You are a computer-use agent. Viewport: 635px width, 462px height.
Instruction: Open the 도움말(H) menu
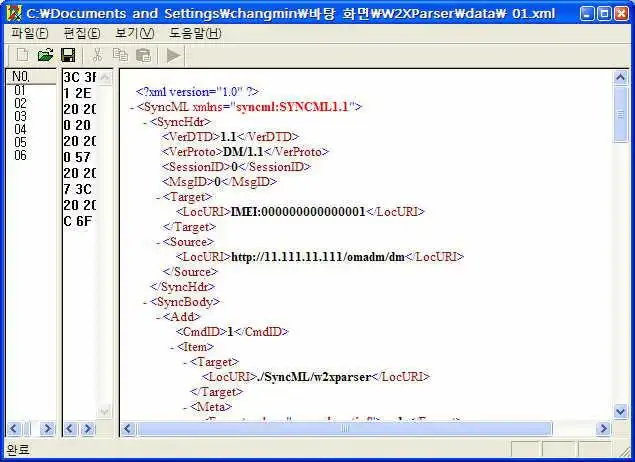tap(195, 33)
